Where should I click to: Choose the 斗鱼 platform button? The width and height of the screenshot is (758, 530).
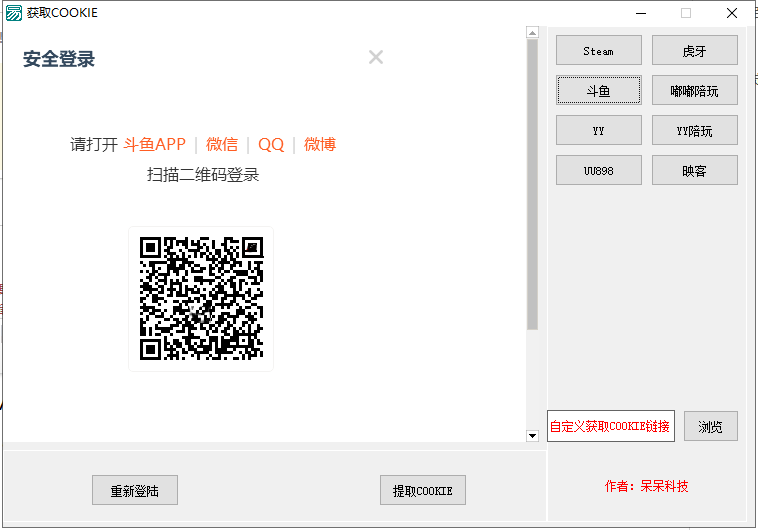point(598,90)
